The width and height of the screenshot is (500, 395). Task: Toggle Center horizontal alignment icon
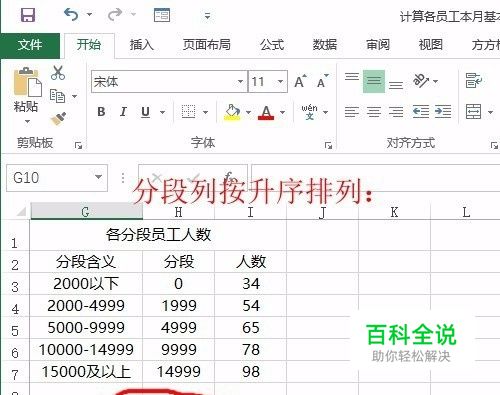(x=374, y=112)
